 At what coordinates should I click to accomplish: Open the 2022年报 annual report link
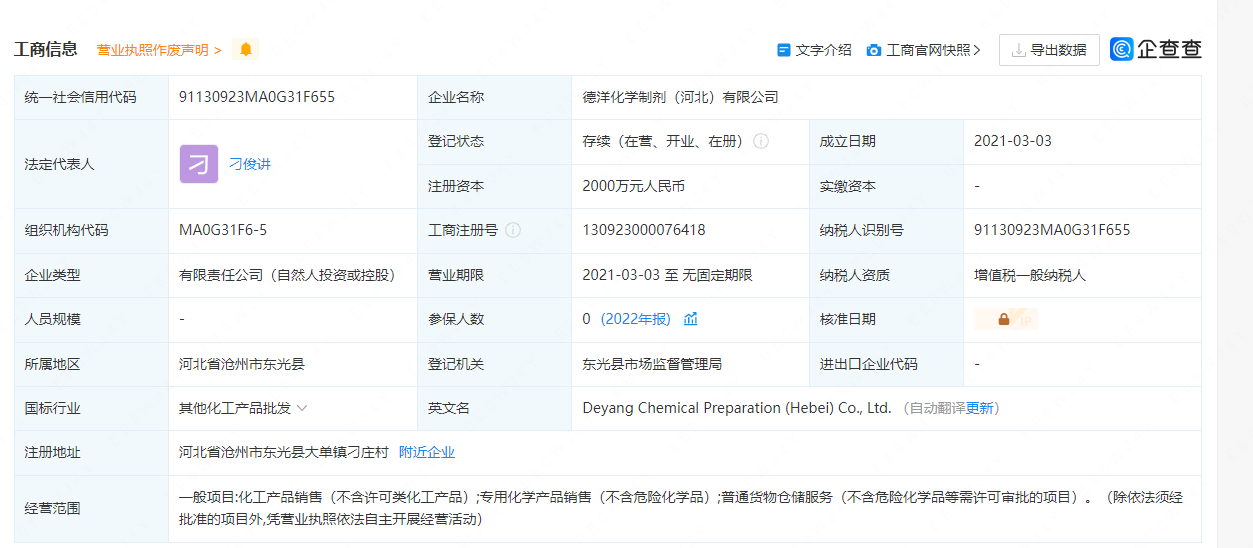point(636,319)
